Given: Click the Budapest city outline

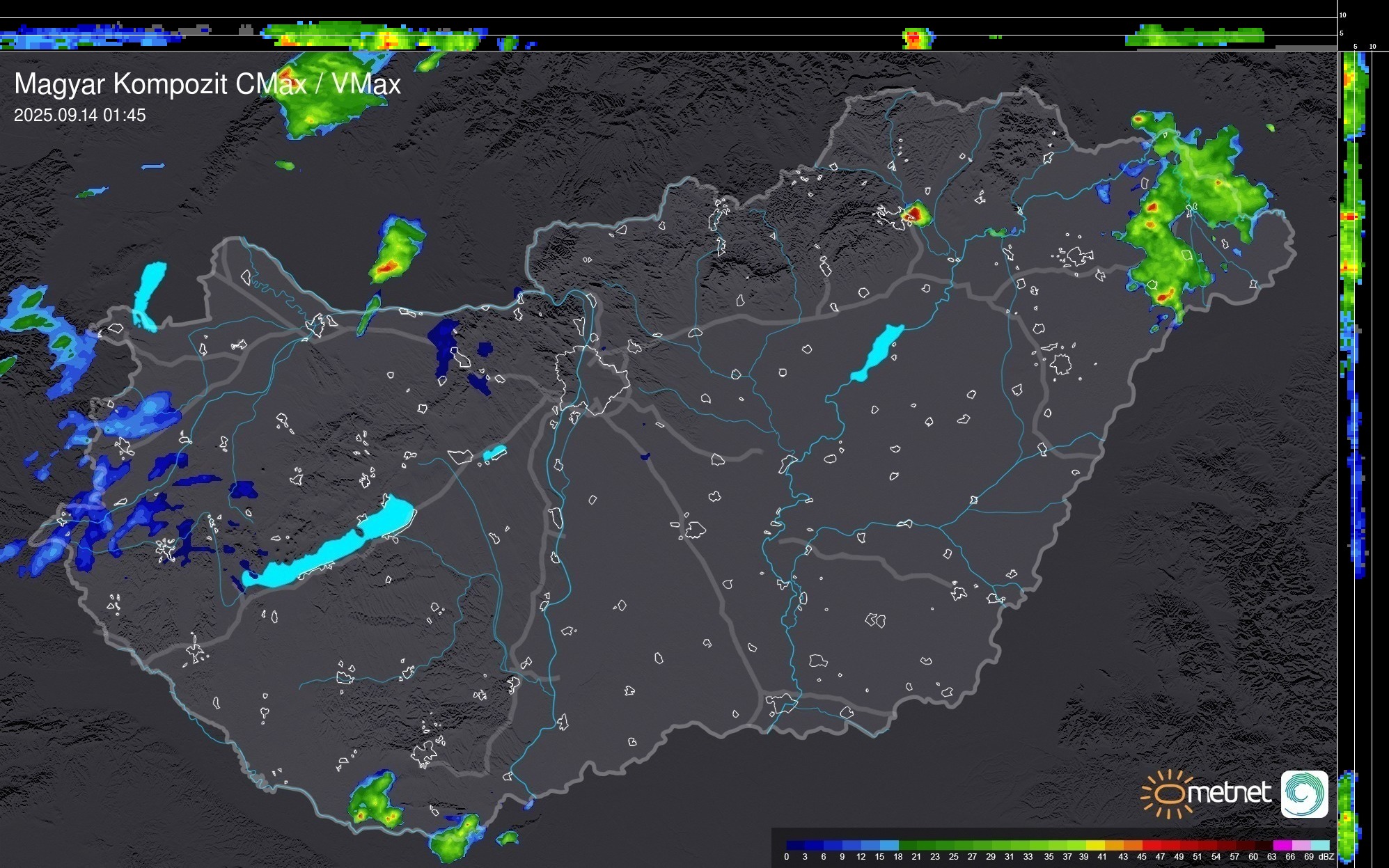Looking at the screenshot, I should 592,379.
